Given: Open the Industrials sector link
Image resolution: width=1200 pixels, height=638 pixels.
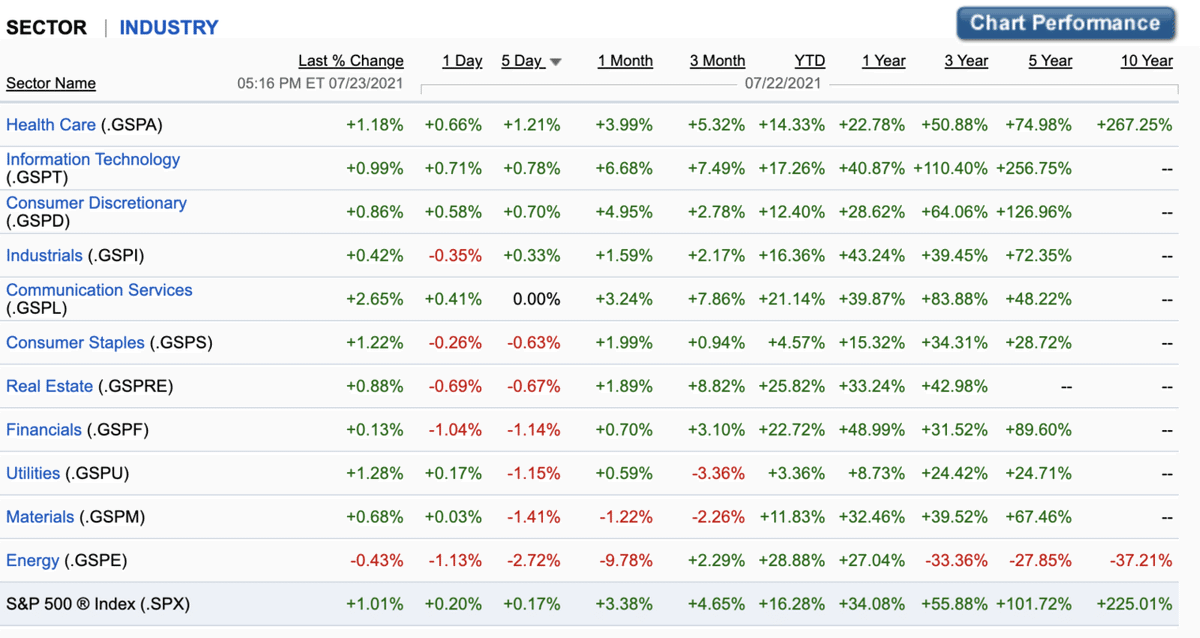Looking at the screenshot, I should [x=44, y=255].
